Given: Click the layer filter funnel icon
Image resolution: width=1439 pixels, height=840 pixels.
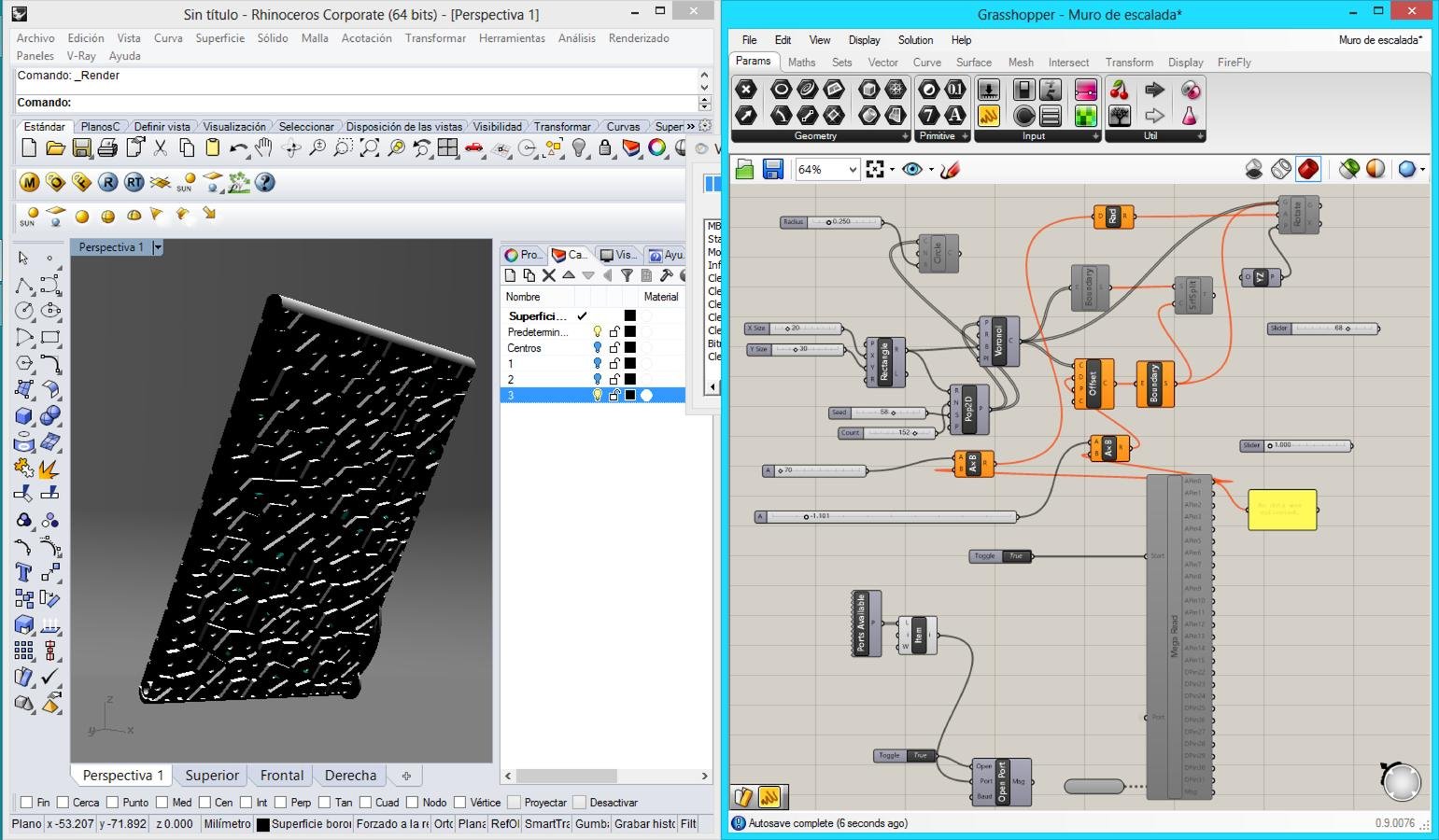Looking at the screenshot, I should (x=627, y=275).
